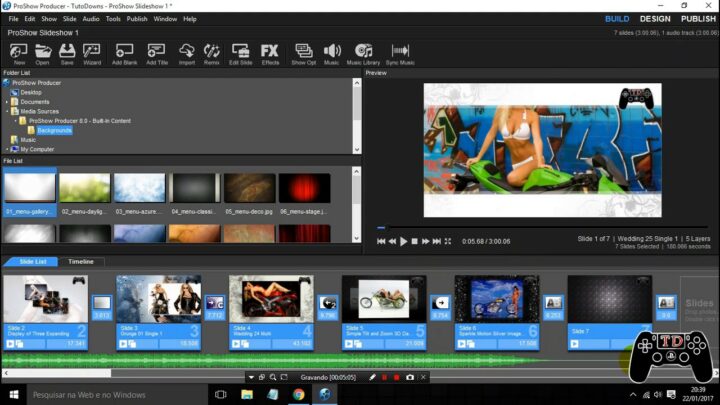
Task: Collapse the Media Sources tree node
Action: [x=5, y=111]
